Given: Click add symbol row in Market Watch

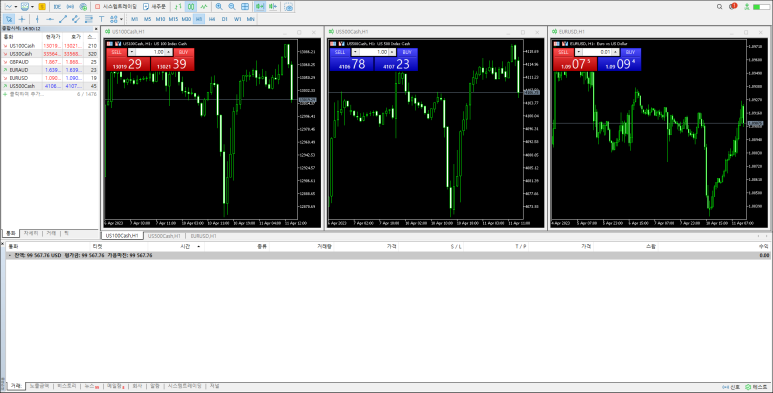Looking at the screenshot, I should point(49,94).
